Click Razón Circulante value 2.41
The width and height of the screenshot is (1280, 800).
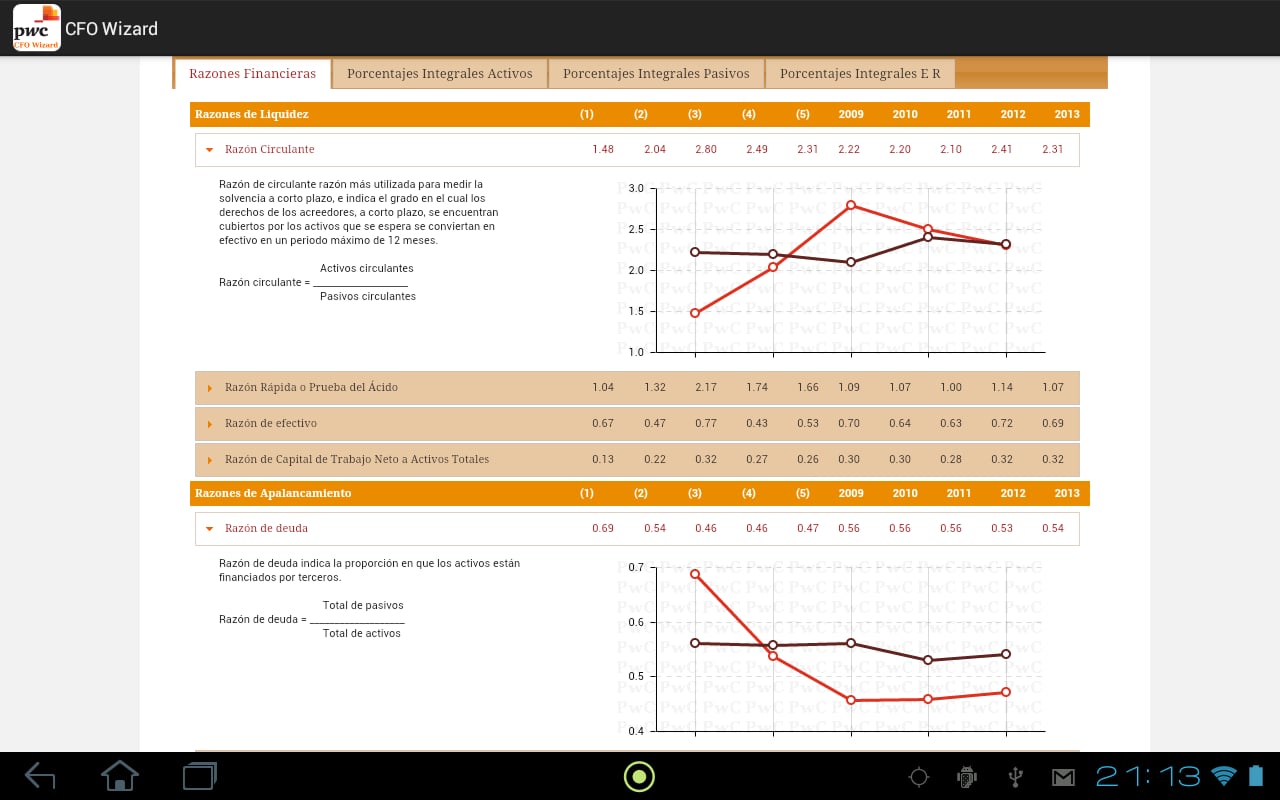[1002, 149]
